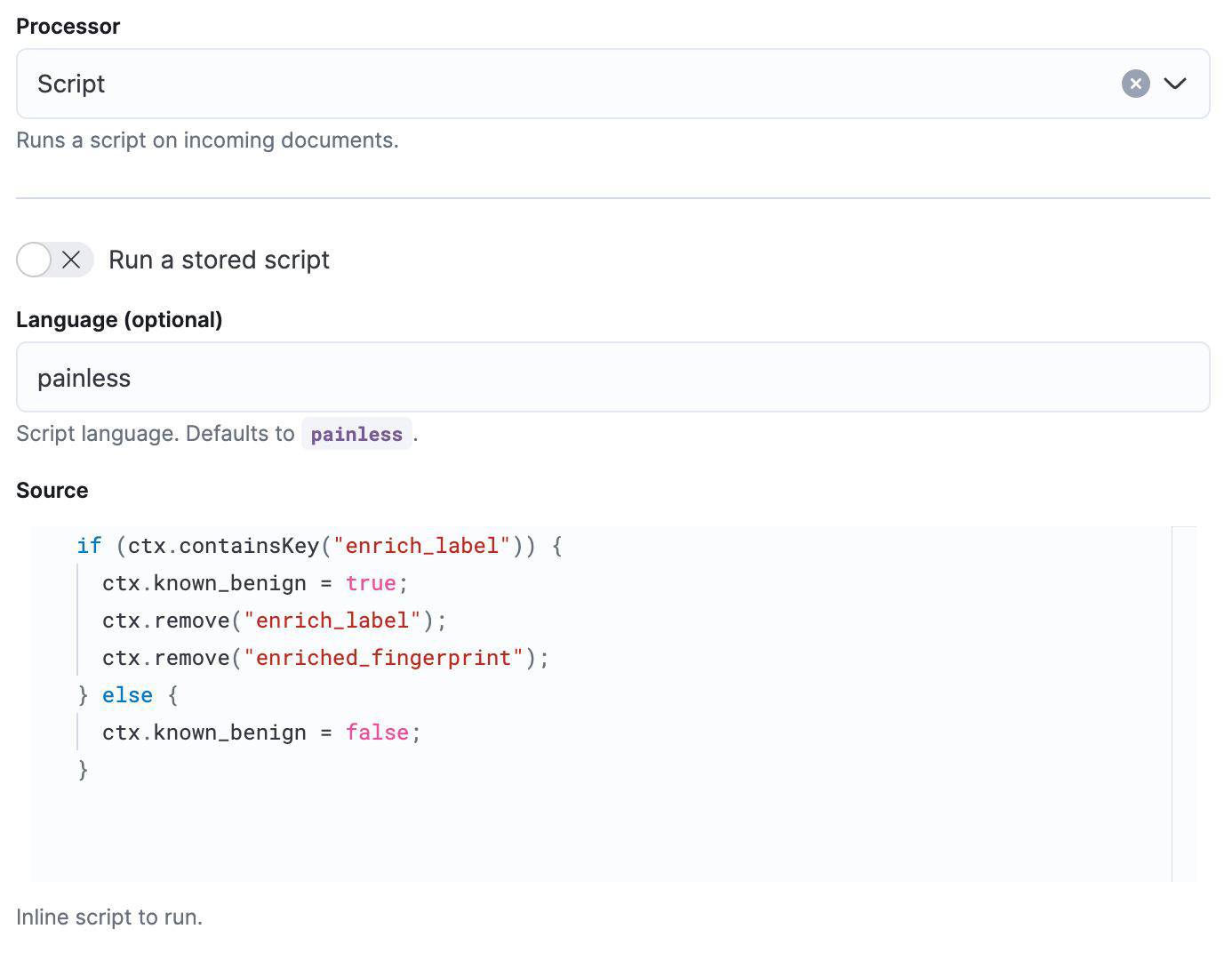Click the Source field label
Viewport: 1232px width, 953px height.
click(x=52, y=491)
